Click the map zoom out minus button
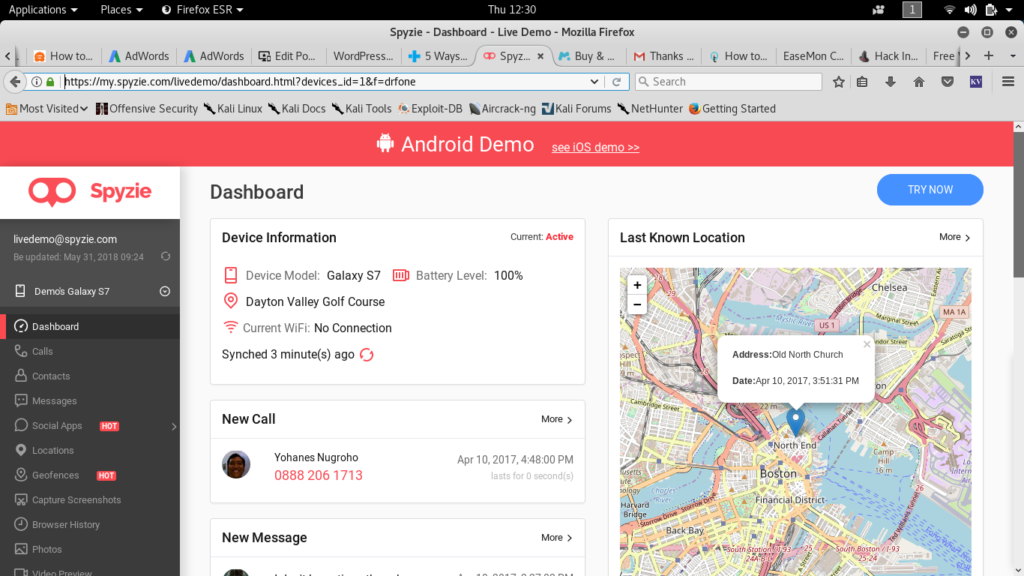Screen dimensions: 1024x576 coord(637,305)
